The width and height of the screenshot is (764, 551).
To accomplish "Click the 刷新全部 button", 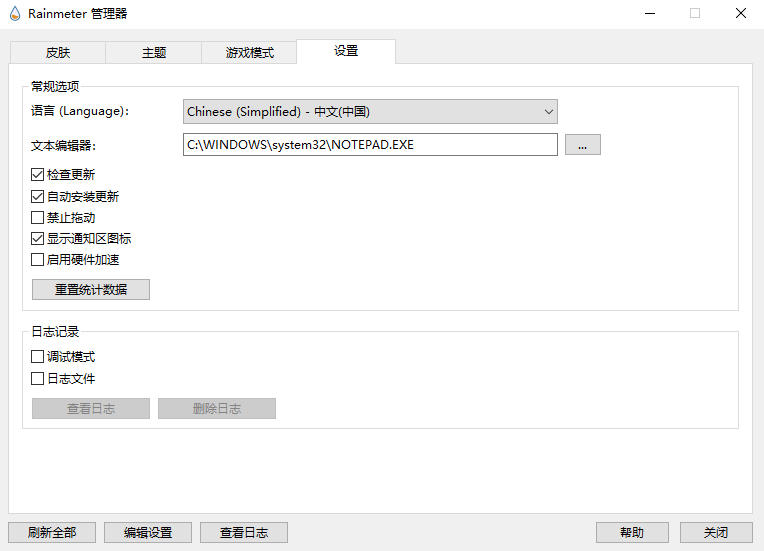I will 52,532.
